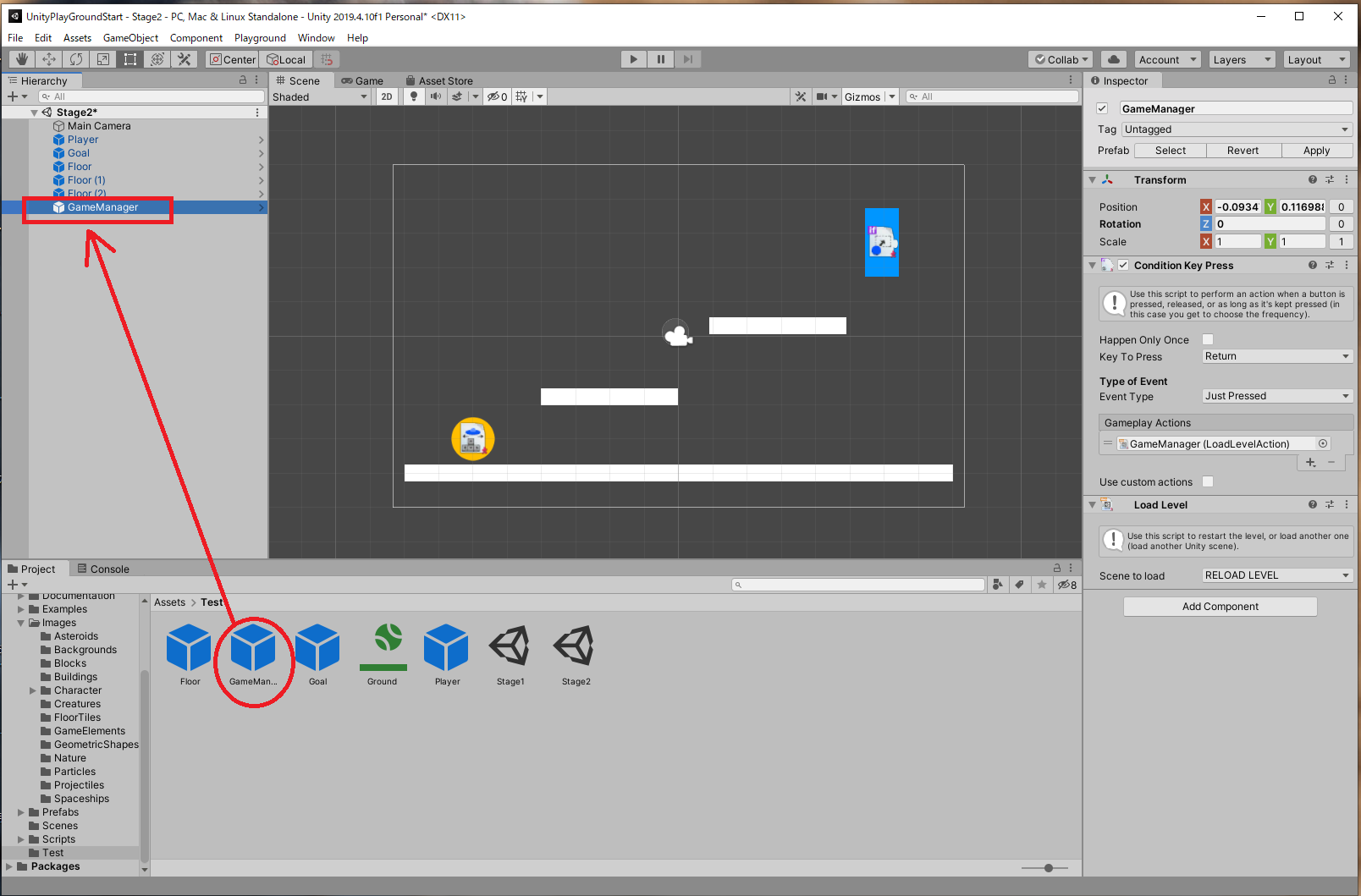Toggle Scene lighting with the bulb icon
Viewport: 1361px width, 896px height.
[414, 96]
